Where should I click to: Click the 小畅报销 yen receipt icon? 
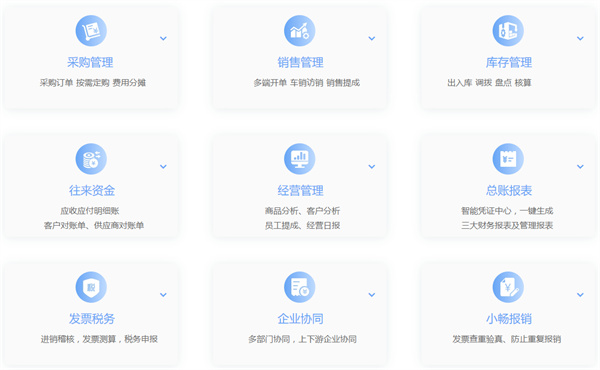[x=508, y=287]
